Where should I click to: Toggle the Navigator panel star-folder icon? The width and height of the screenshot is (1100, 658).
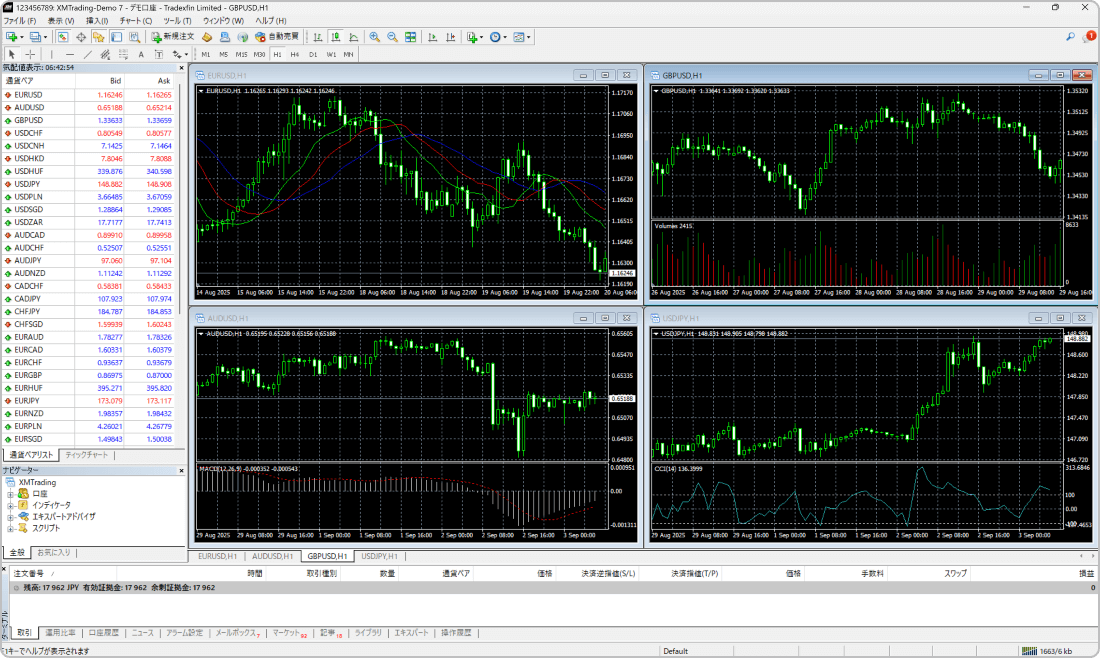pos(98,36)
